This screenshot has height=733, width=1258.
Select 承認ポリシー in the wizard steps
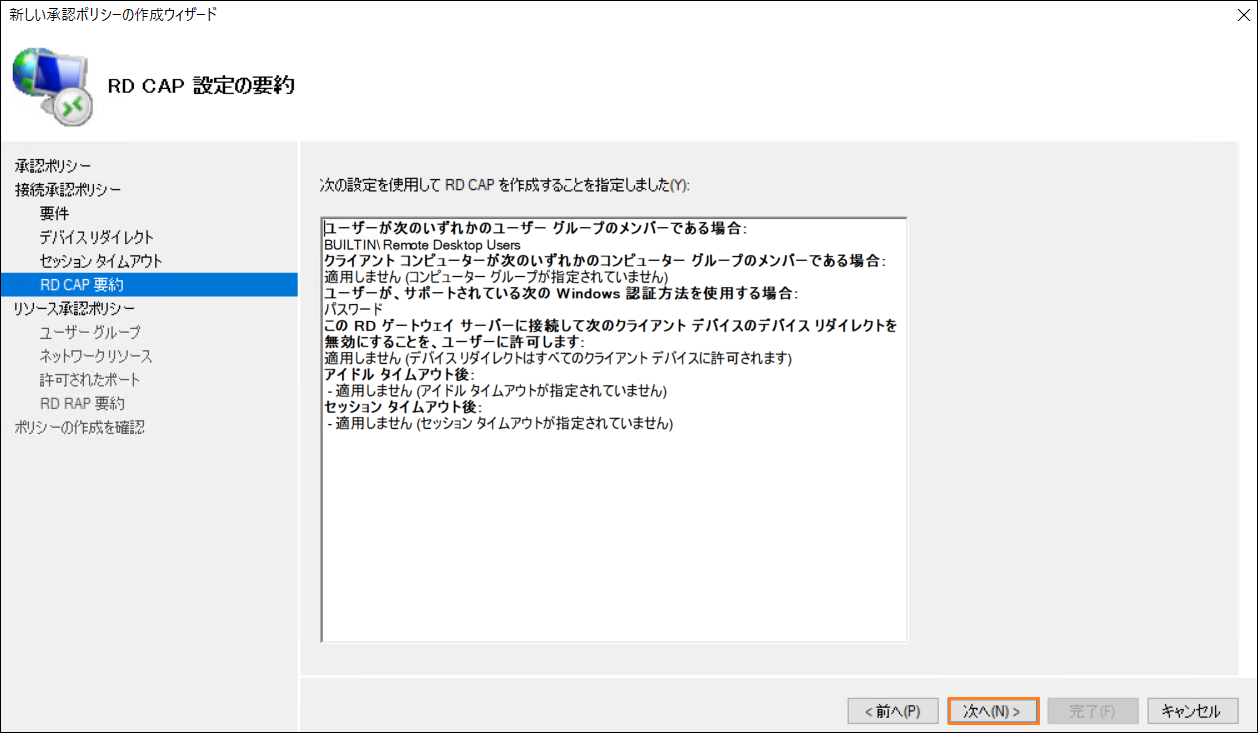[x=53, y=166]
